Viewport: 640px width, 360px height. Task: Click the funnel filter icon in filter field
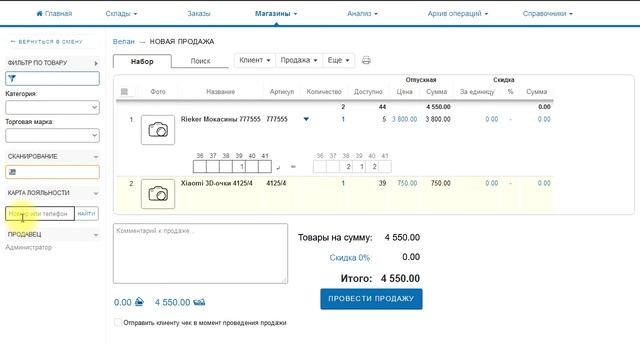click(12, 78)
